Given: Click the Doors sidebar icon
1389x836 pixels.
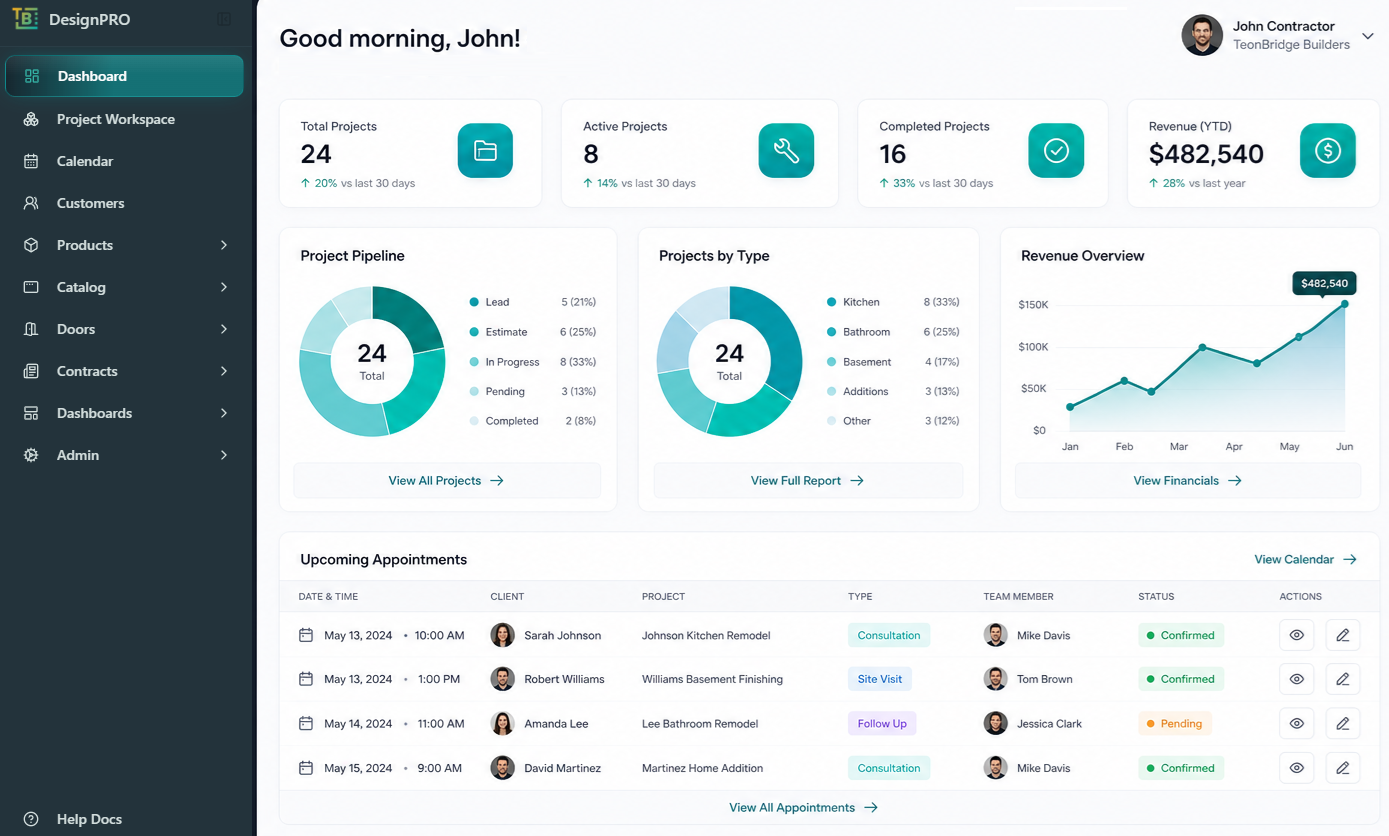Looking at the screenshot, I should click(31, 329).
